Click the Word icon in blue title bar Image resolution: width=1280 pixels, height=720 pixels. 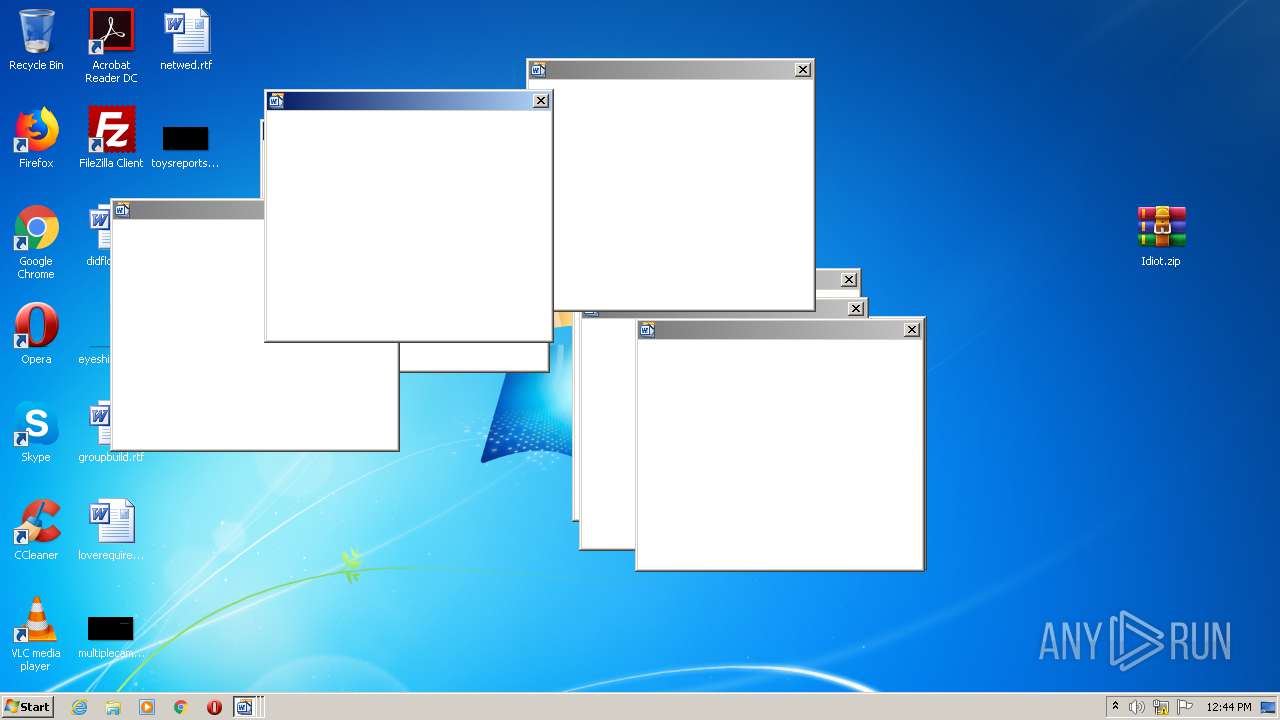tap(277, 100)
